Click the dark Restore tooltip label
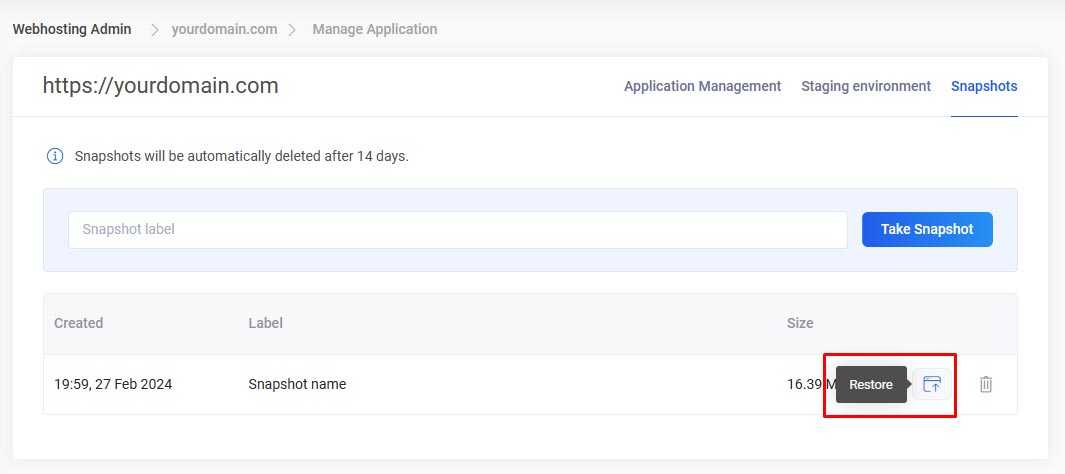 (x=870, y=385)
